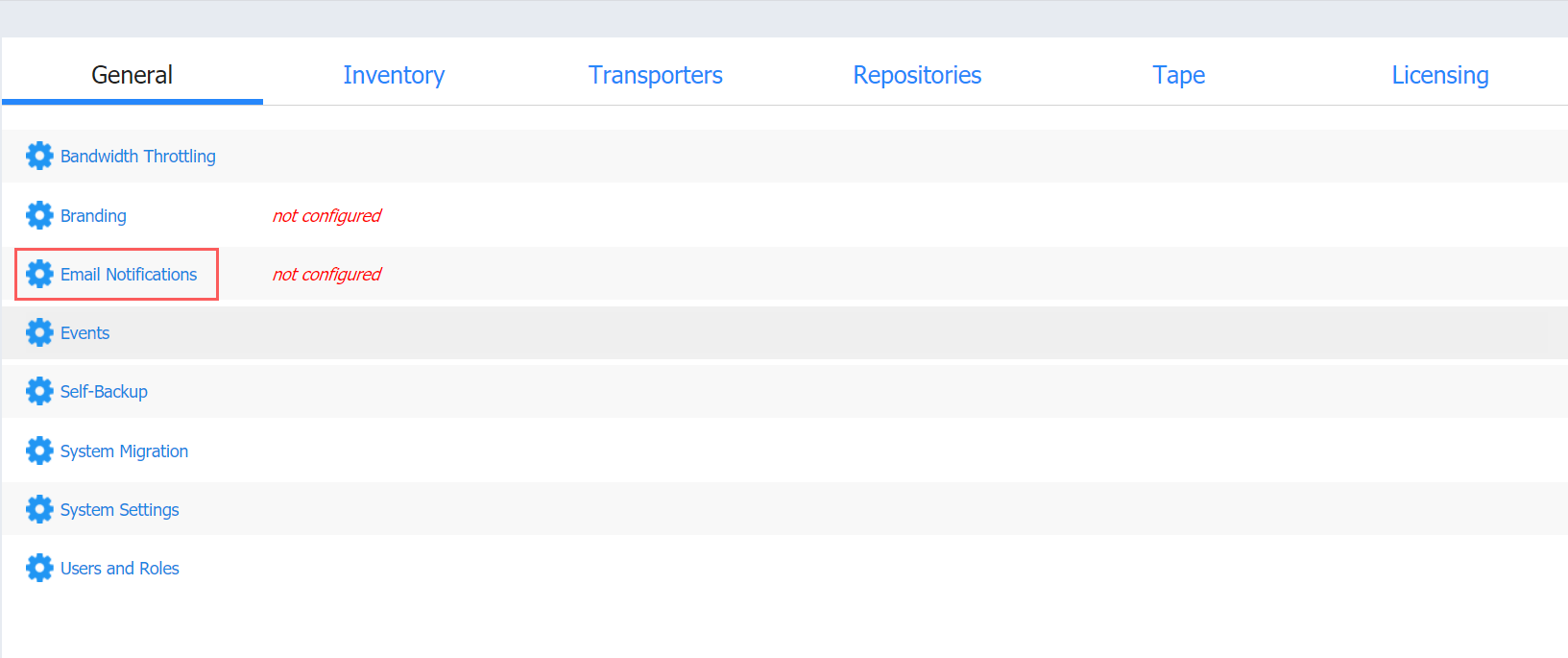Image resolution: width=1568 pixels, height=658 pixels.
Task: Click the gear icon next to Users and Roles
Action: 39,568
